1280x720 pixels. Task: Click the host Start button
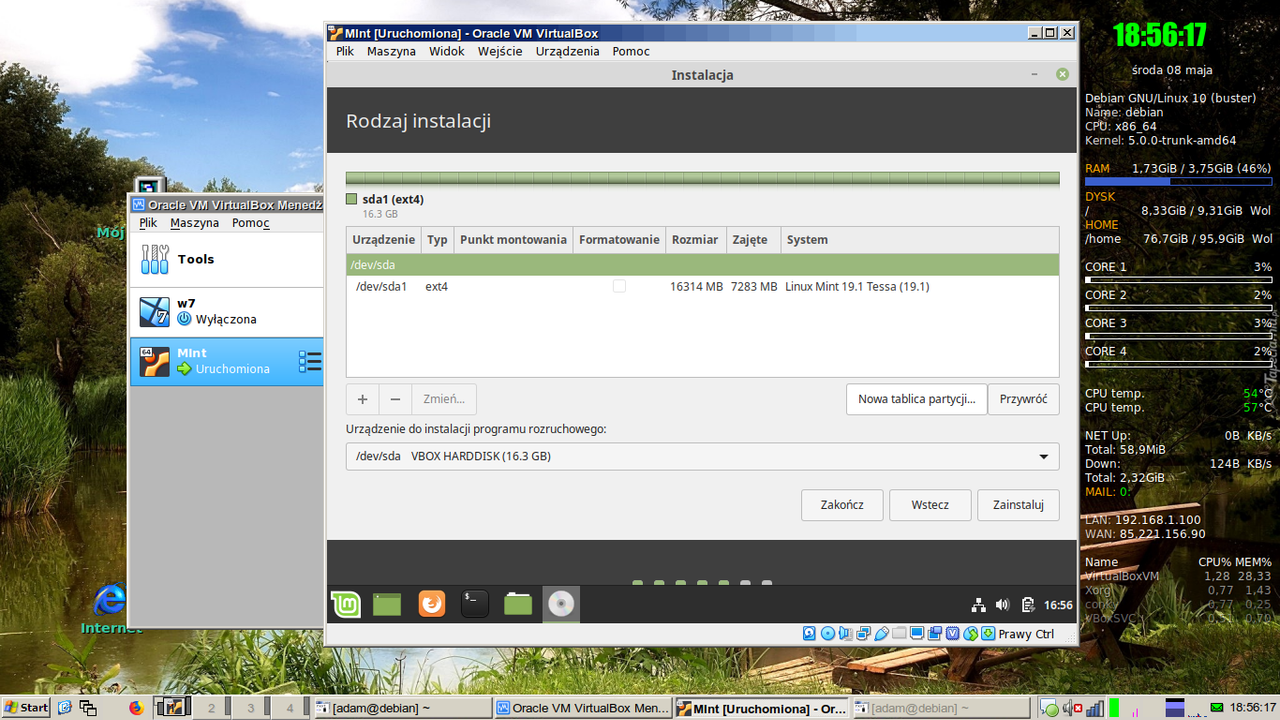[x=27, y=708]
